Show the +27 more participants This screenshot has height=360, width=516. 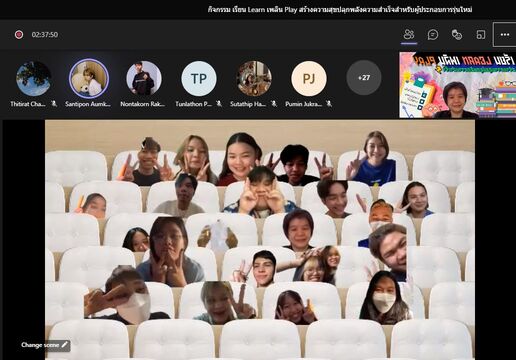coord(364,78)
